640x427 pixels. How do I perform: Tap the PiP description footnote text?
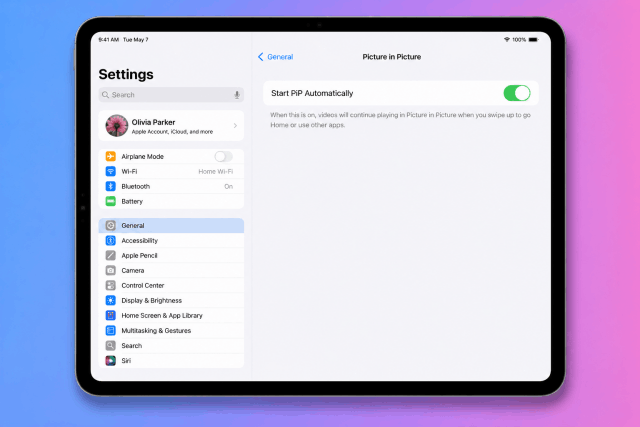coord(400,120)
